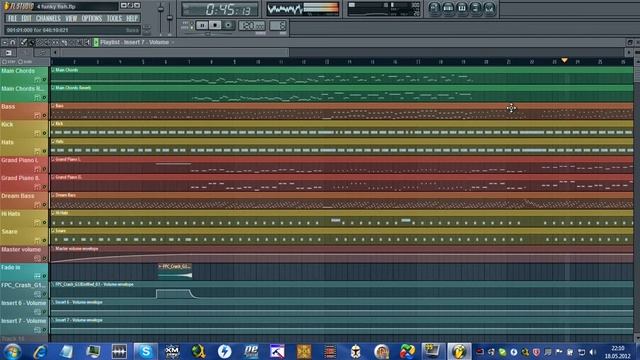Click the playlist horizontal scrollbar

pos(176,53)
